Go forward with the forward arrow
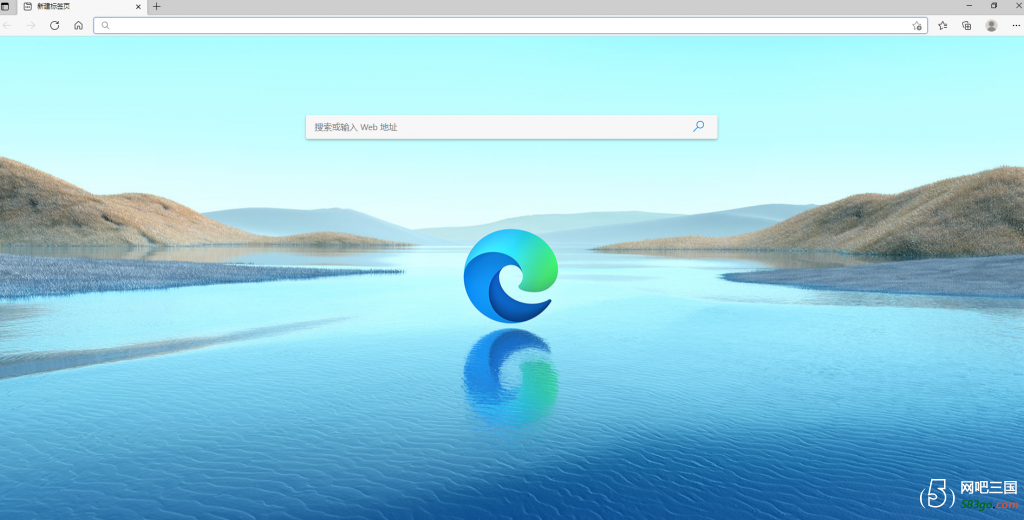 coord(31,25)
